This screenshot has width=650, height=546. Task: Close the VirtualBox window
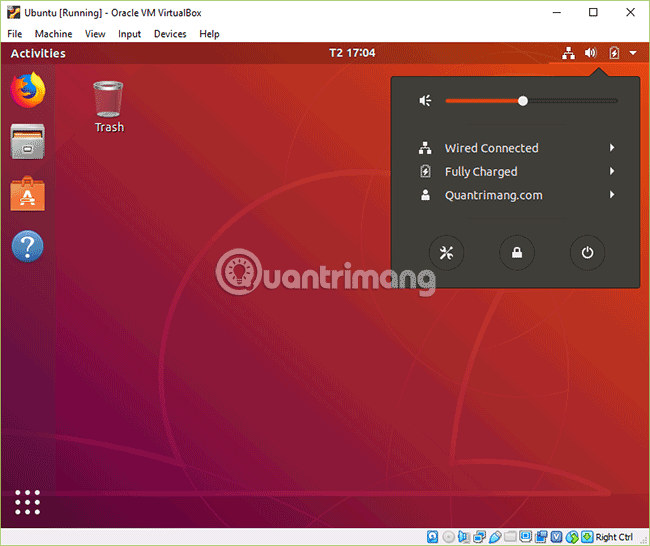coord(630,12)
